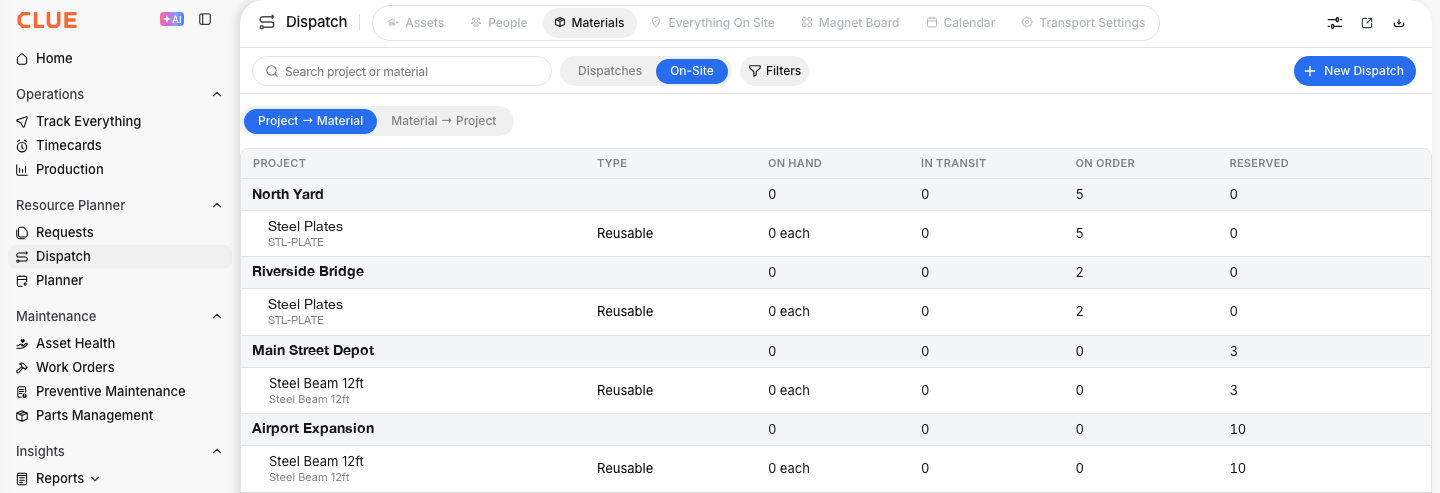The image size is (1440, 493).
Task: Switch to Dispatches view
Action: [x=610, y=71]
